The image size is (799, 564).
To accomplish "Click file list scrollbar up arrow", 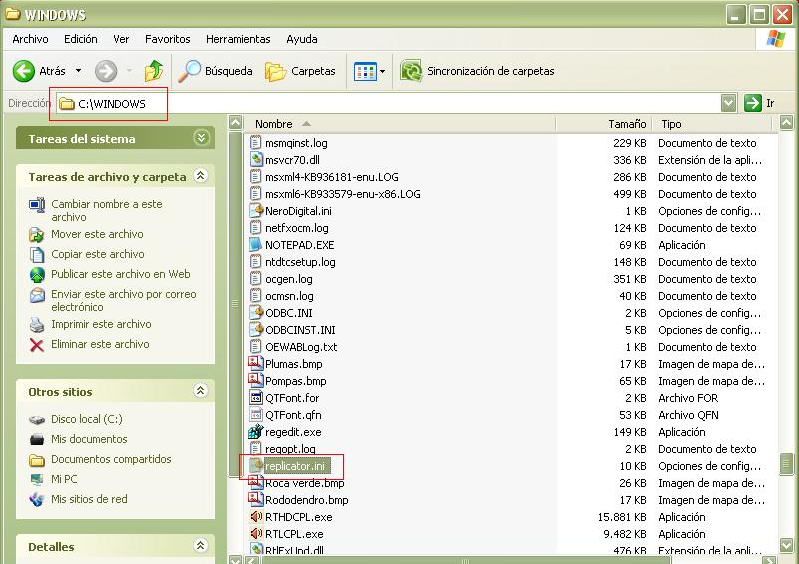I will pyautogui.click(x=786, y=123).
